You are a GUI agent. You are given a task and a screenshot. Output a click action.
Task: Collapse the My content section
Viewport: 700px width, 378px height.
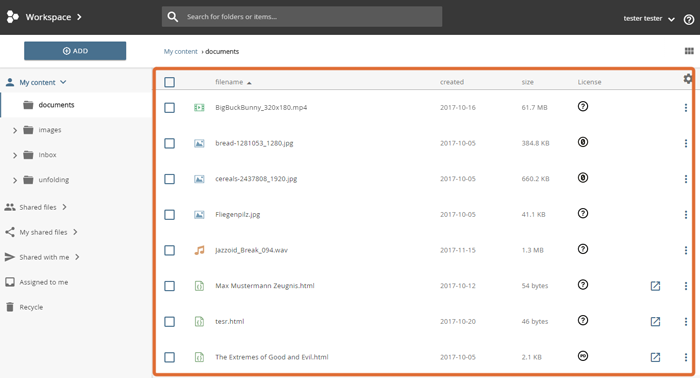[63, 82]
